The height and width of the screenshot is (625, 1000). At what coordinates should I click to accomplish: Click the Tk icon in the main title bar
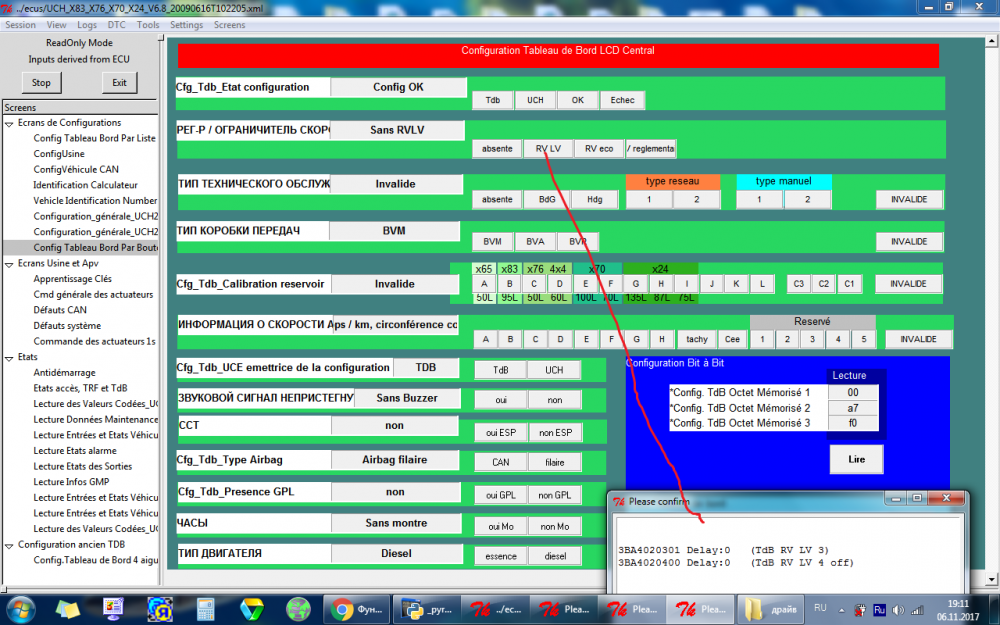coord(7,8)
